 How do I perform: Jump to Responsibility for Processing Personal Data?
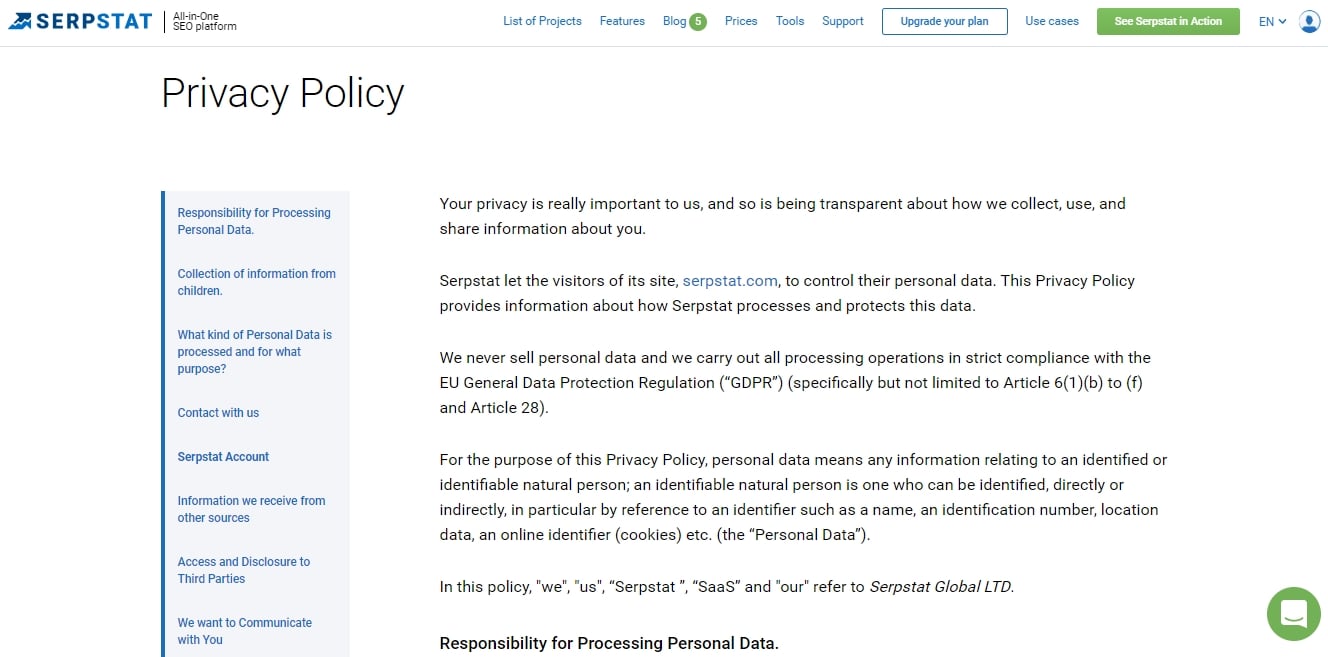click(254, 221)
